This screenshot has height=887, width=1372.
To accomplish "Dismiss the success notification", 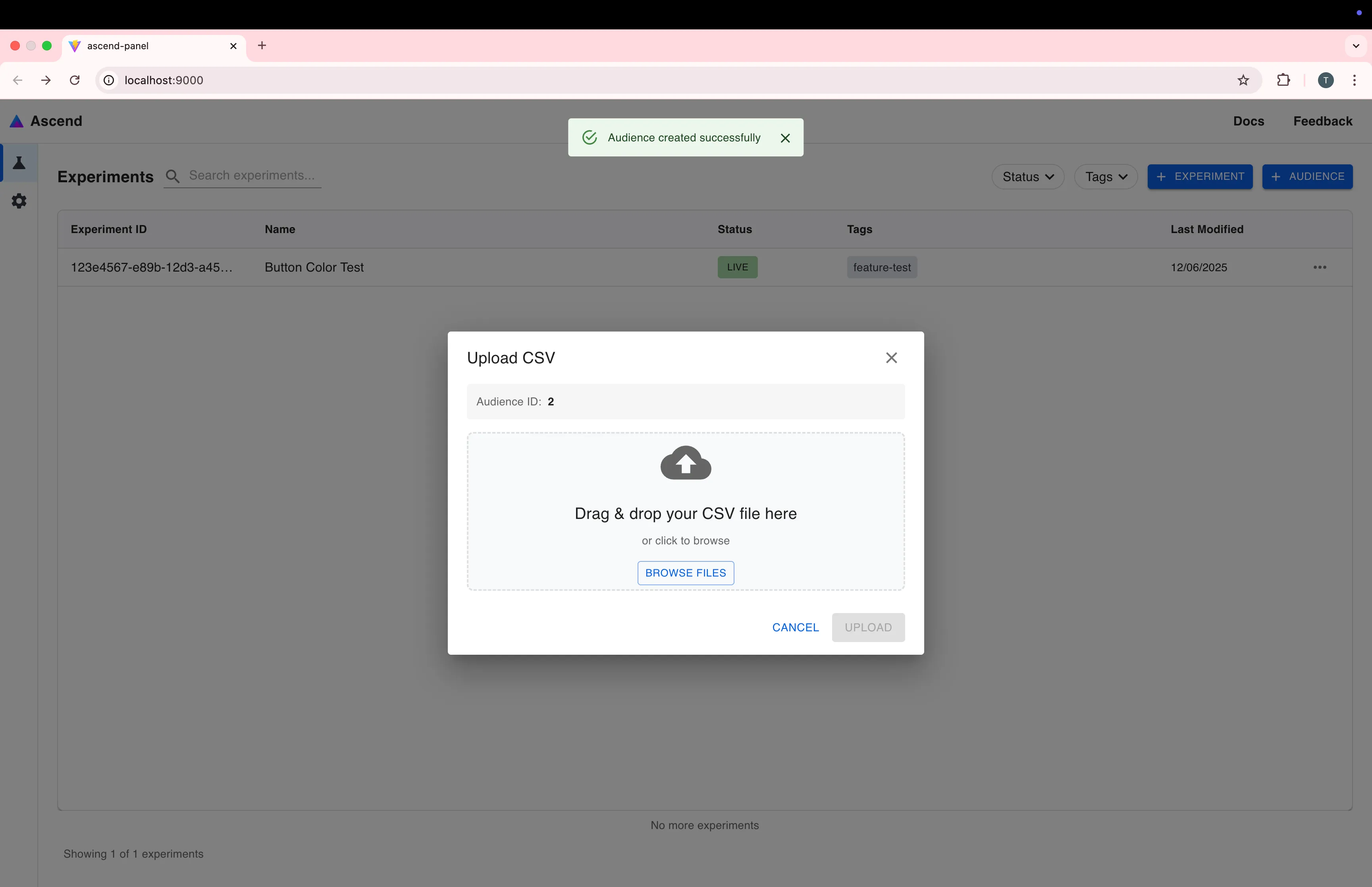I will (x=785, y=138).
